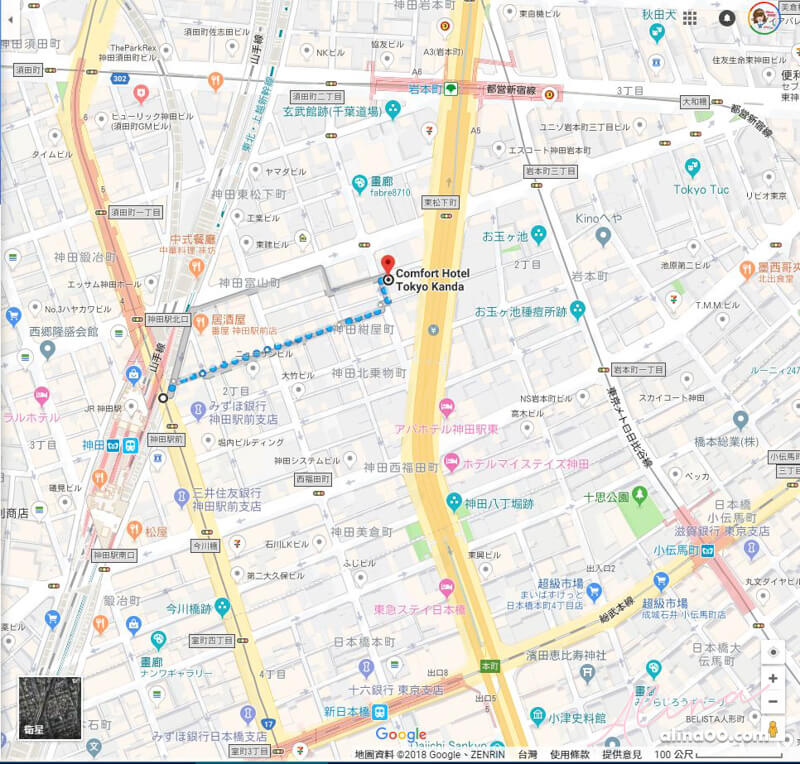Switch to satellite view thumbnail
This screenshot has height=764, width=800.
point(50,707)
